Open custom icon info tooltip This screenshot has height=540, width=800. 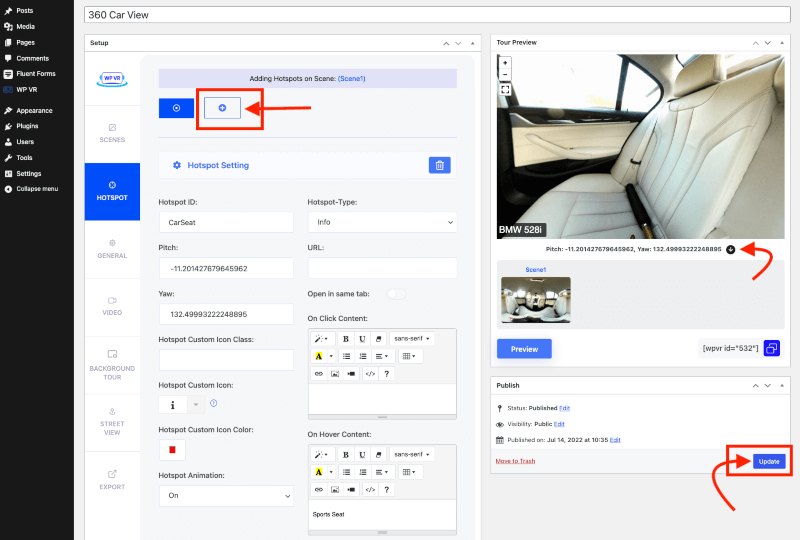pos(214,403)
